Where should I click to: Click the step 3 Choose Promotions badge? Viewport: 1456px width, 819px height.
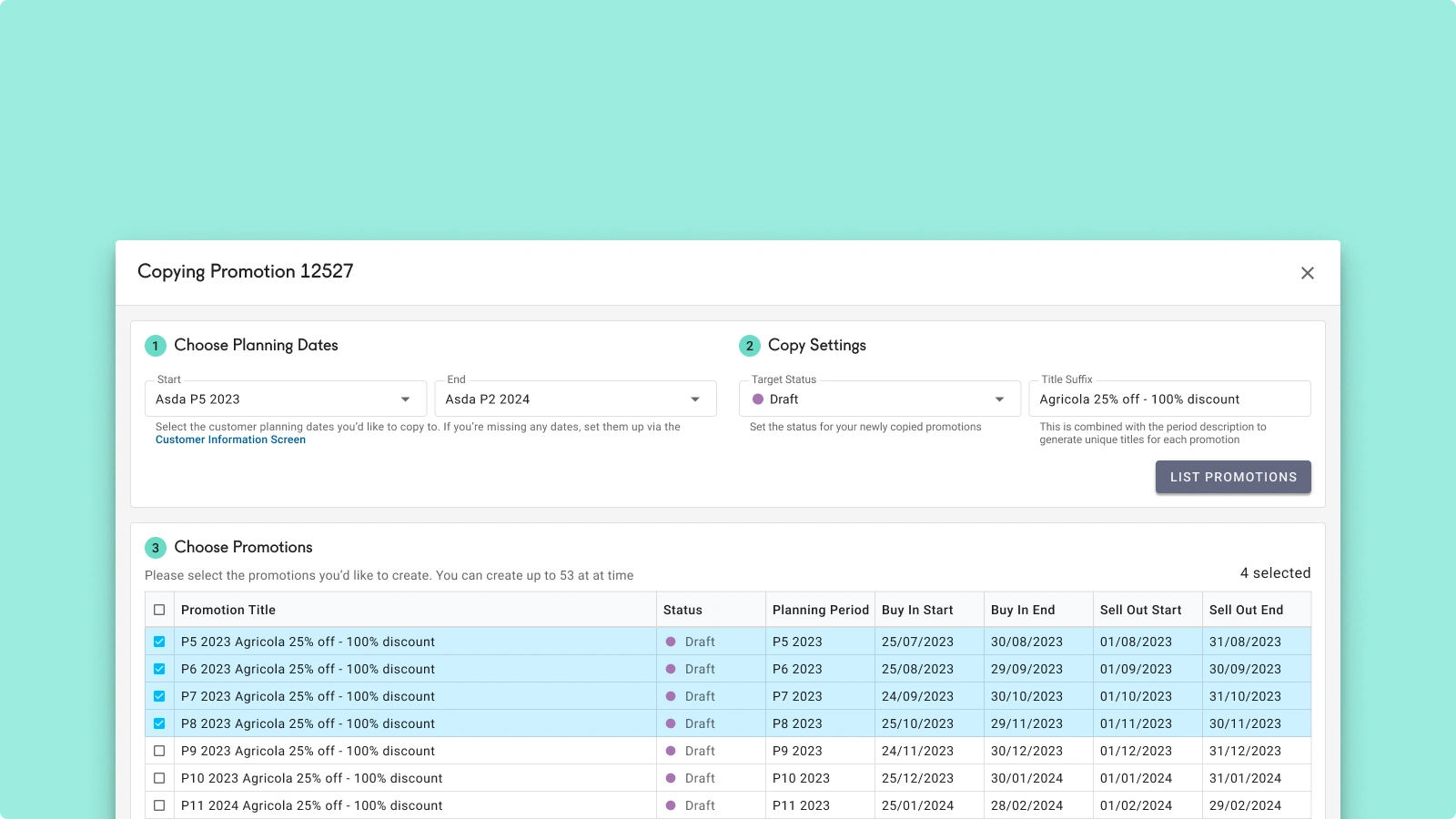tap(156, 548)
